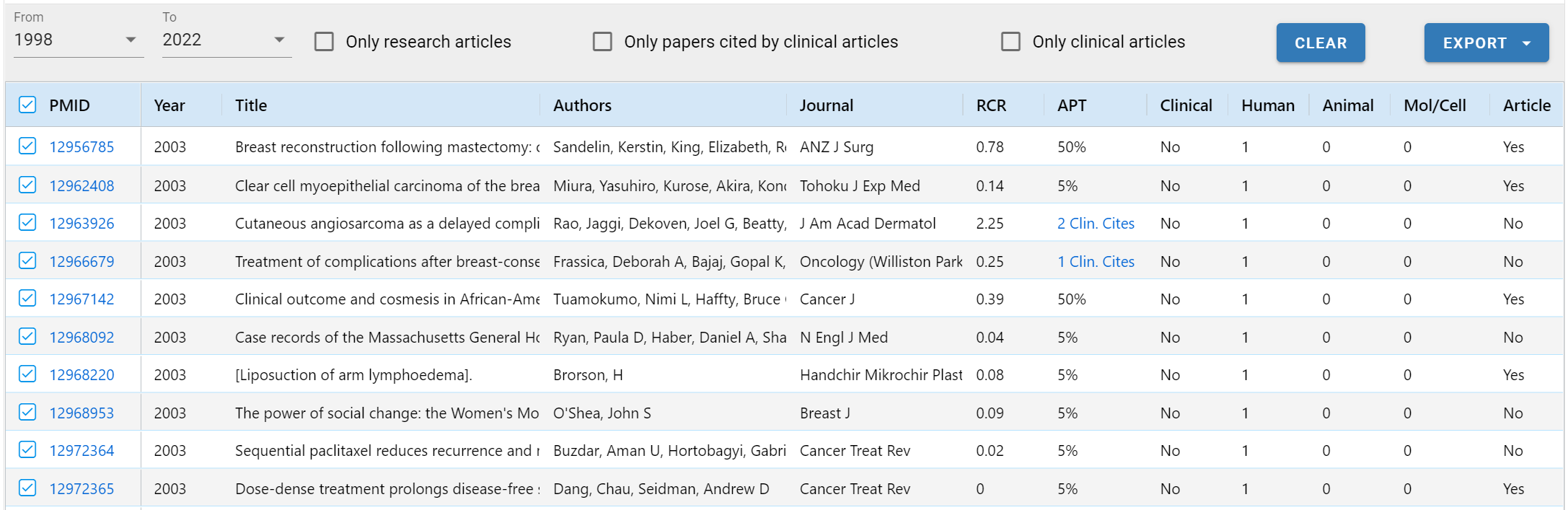The width and height of the screenshot is (1568, 510).
Task: Open PMID link 12963926
Action: point(82,224)
